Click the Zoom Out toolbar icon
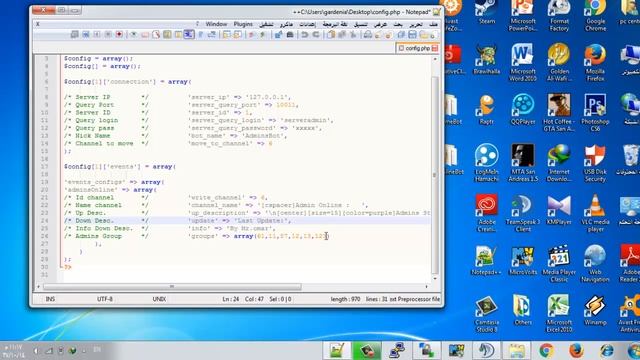 (x=251, y=35)
